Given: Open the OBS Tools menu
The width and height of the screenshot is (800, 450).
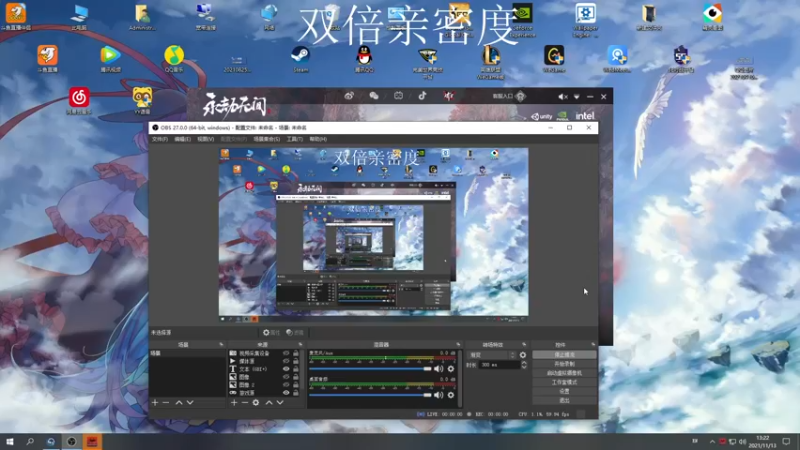Looking at the screenshot, I should coord(294,139).
